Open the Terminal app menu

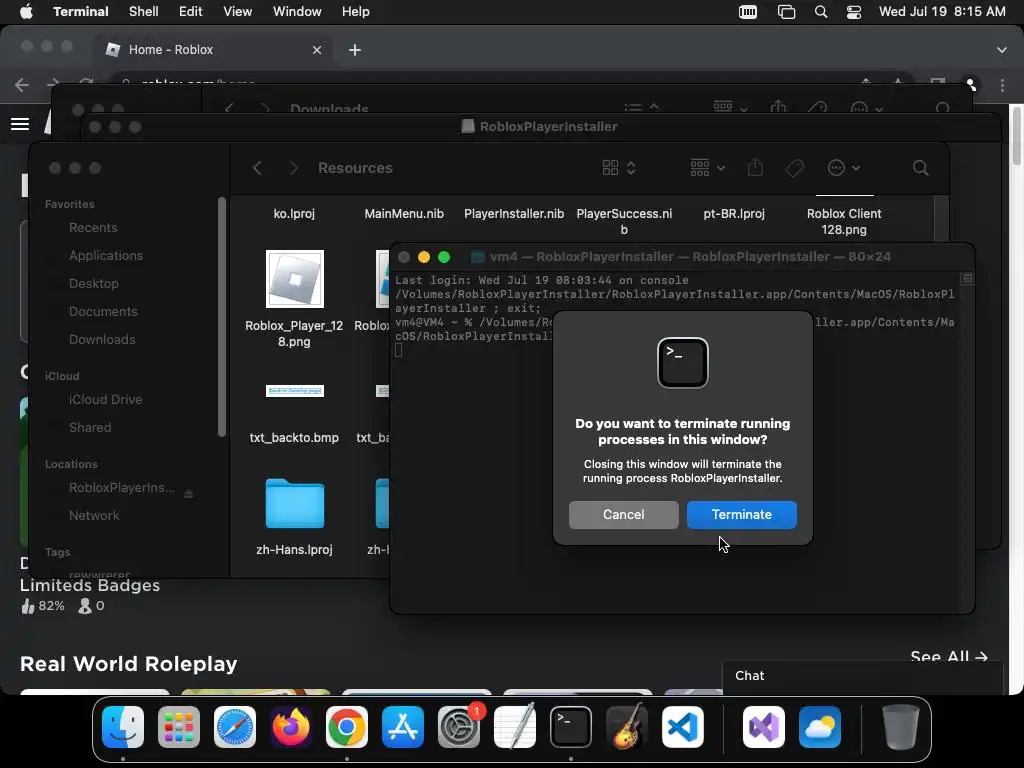pos(81,12)
